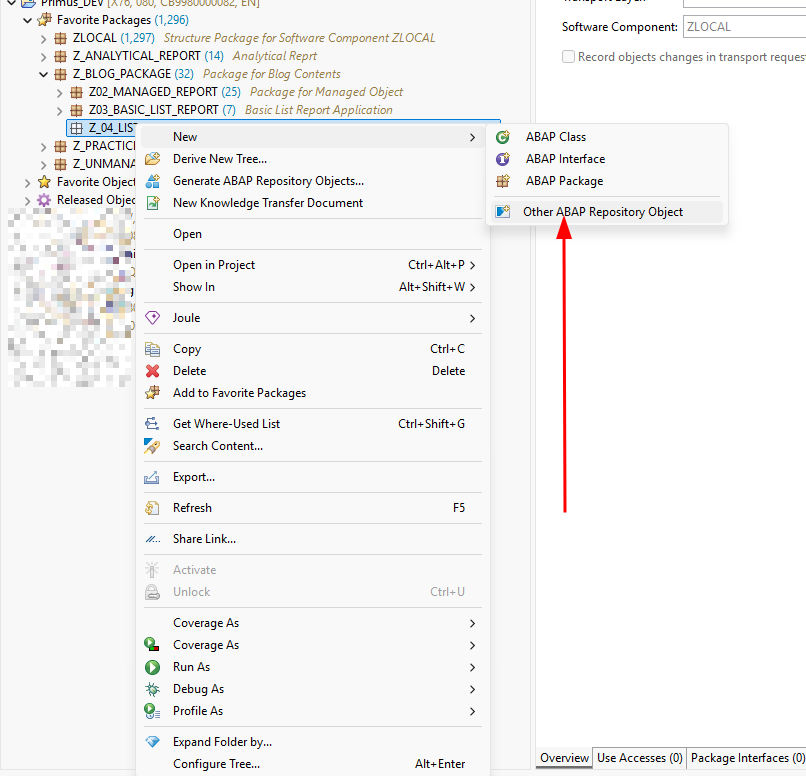
Task: Expand the Released Objects node
Action: click(x=28, y=200)
